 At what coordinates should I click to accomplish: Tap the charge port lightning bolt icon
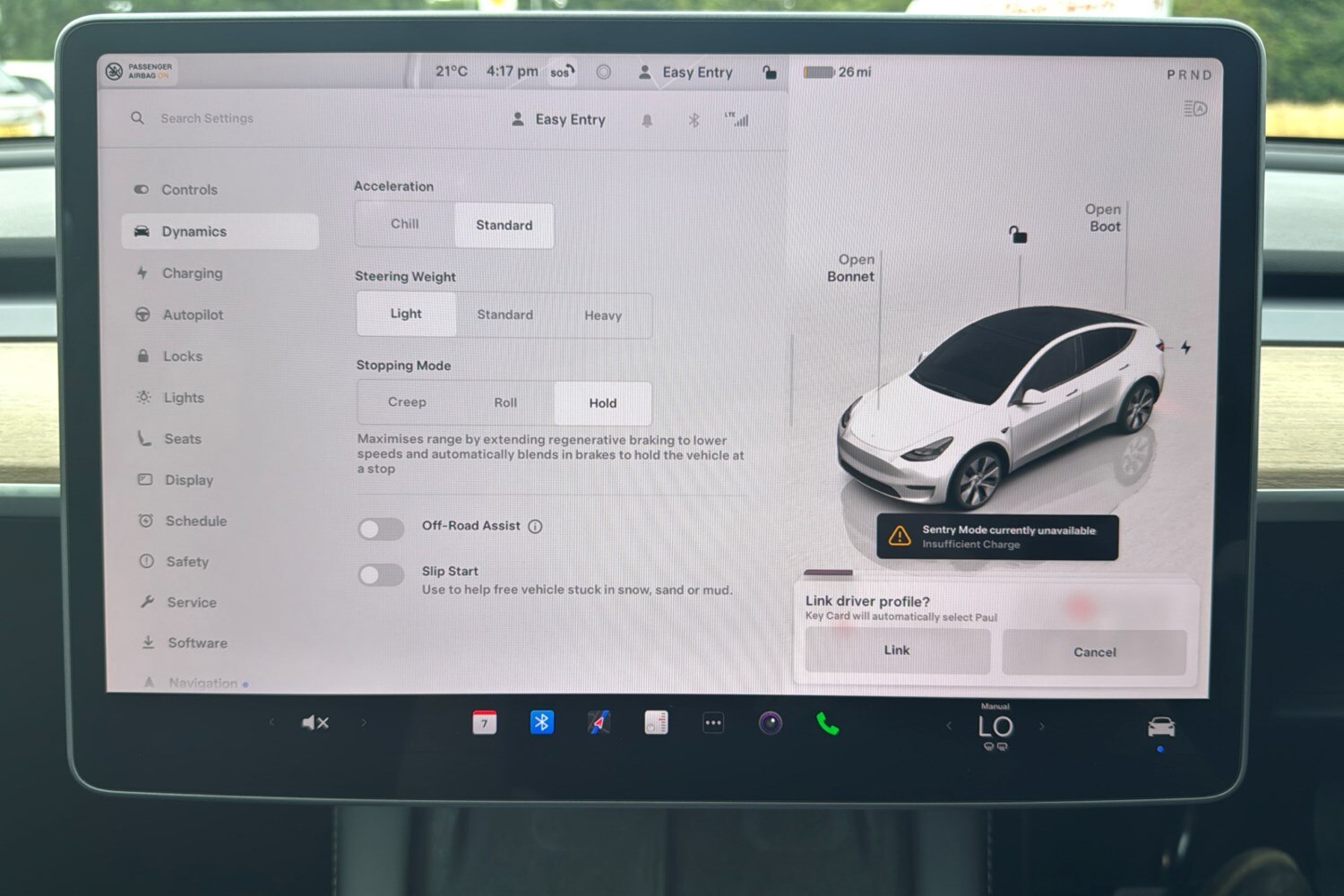click(x=1185, y=347)
